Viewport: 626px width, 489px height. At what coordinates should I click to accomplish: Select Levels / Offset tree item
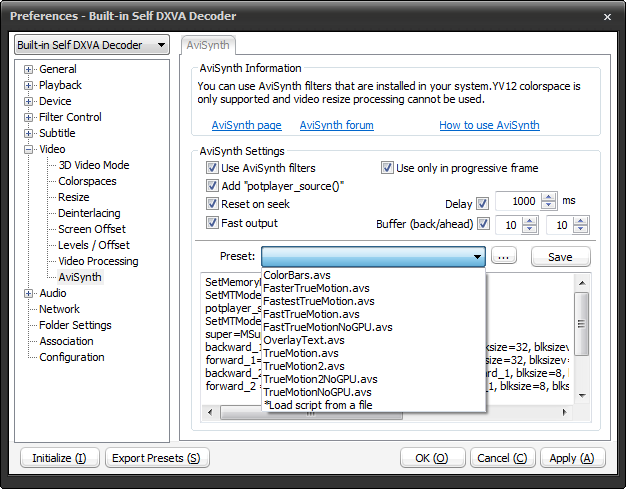94,245
